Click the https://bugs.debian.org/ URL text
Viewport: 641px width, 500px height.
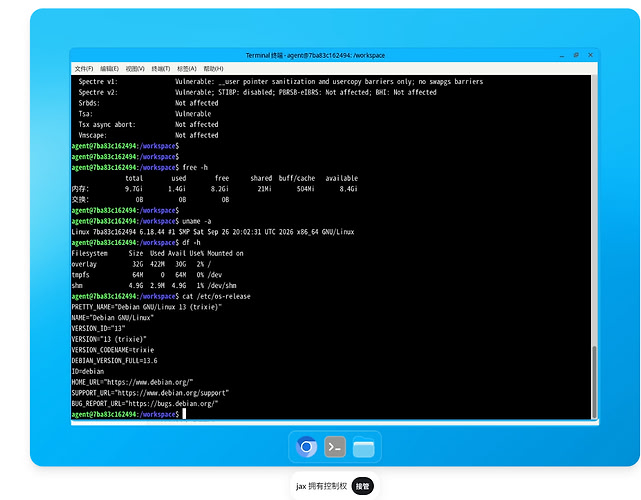(170, 404)
